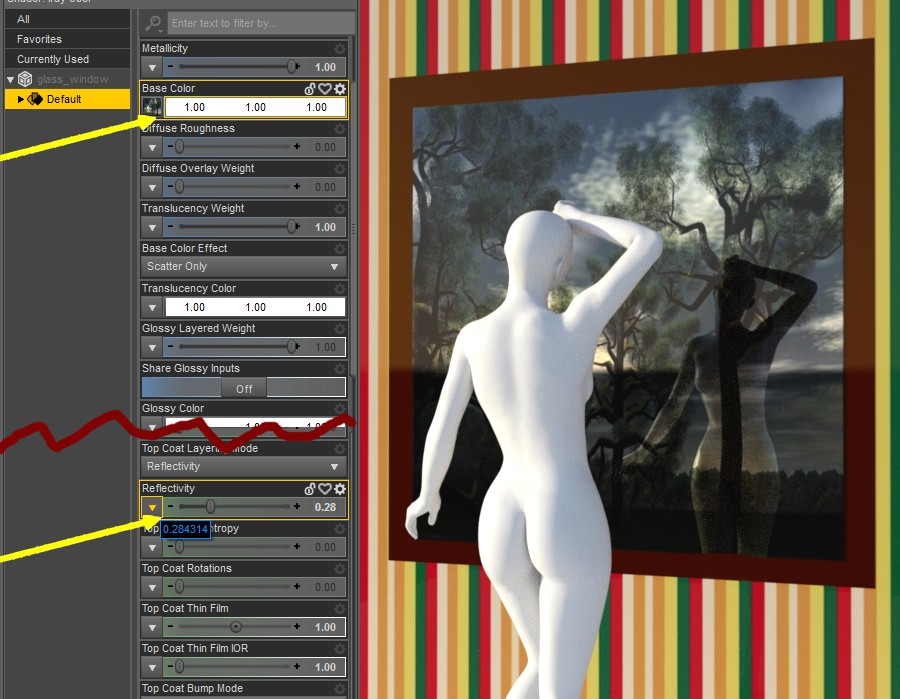
Task: Open Metallicity map menu arrow
Action: pyautogui.click(x=152, y=67)
